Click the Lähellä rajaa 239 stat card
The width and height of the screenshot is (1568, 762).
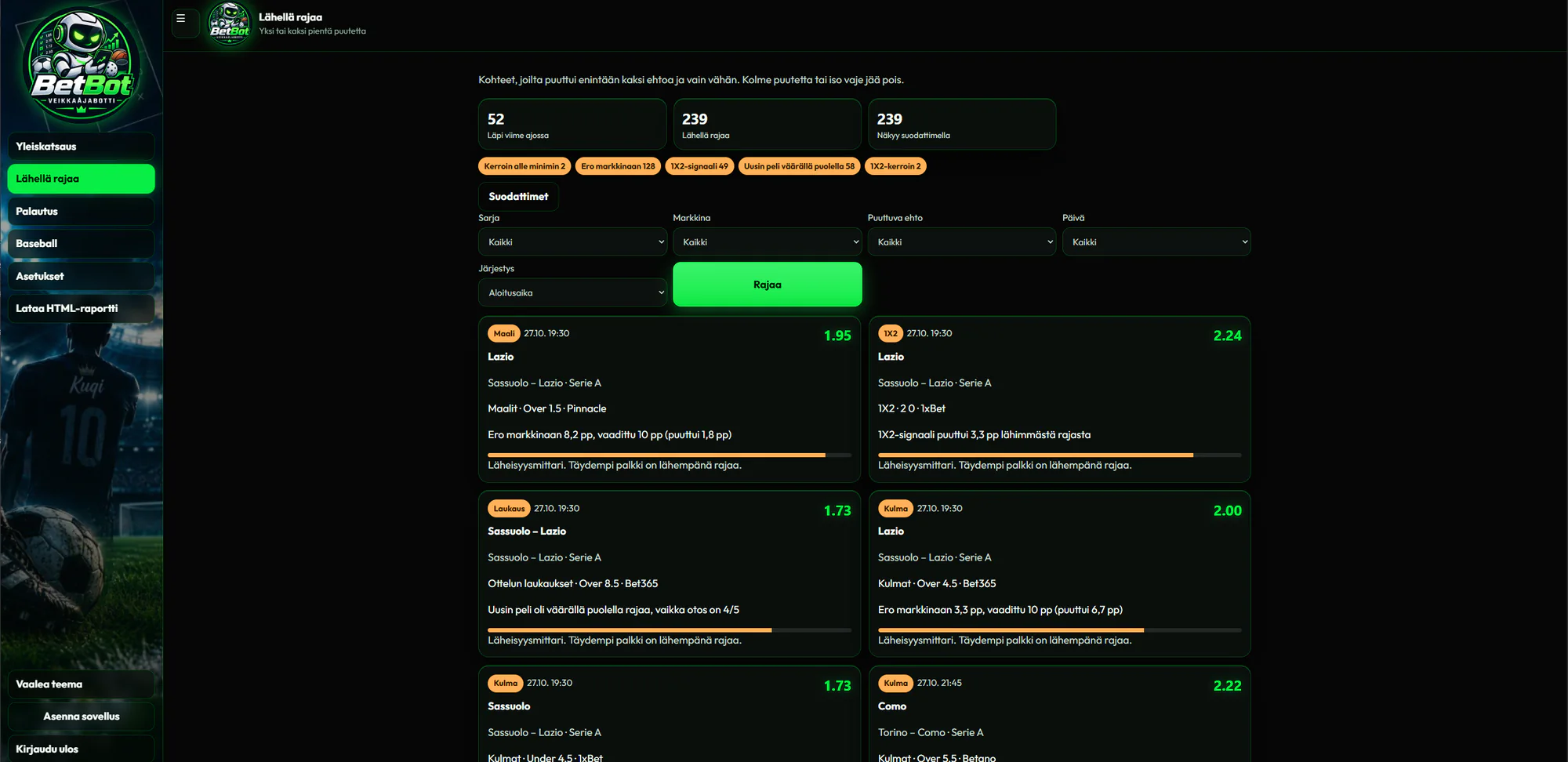coord(767,125)
